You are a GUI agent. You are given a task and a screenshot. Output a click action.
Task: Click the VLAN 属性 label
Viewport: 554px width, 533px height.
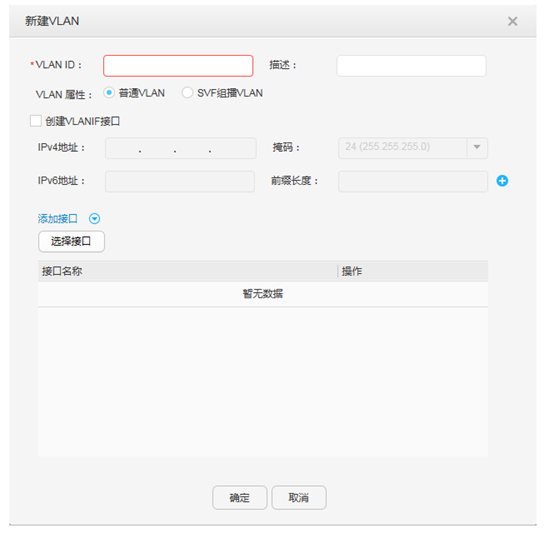click(x=64, y=94)
